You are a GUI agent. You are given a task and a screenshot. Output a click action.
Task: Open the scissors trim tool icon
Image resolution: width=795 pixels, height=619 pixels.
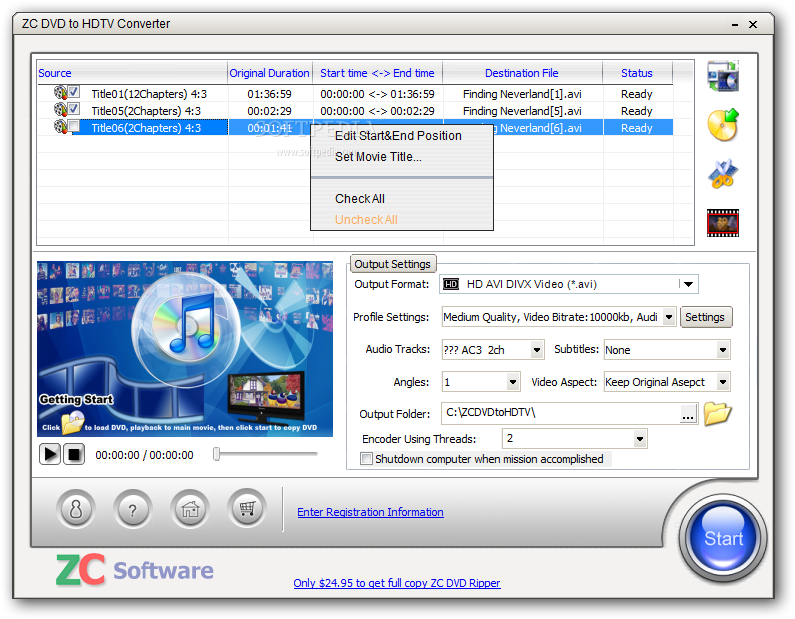(x=723, y=173)
